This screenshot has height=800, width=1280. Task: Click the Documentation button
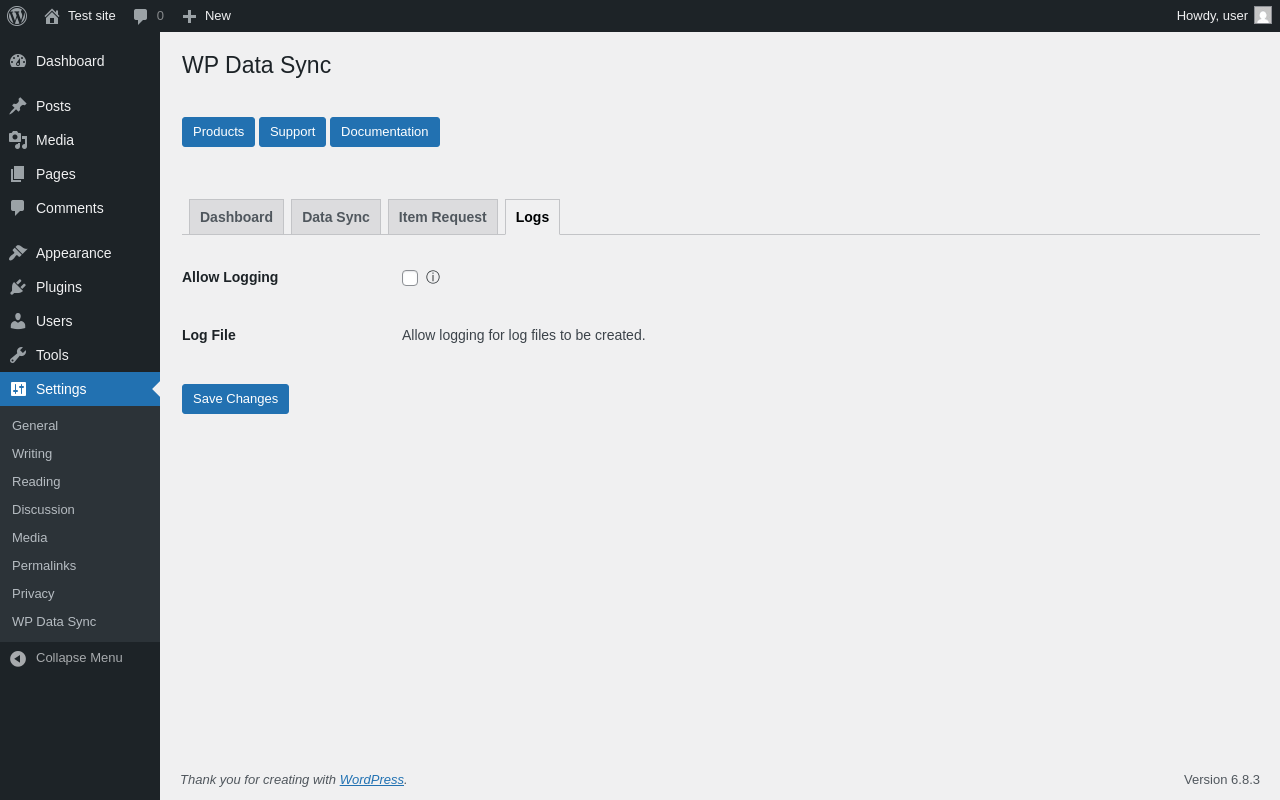click(384, 132)
